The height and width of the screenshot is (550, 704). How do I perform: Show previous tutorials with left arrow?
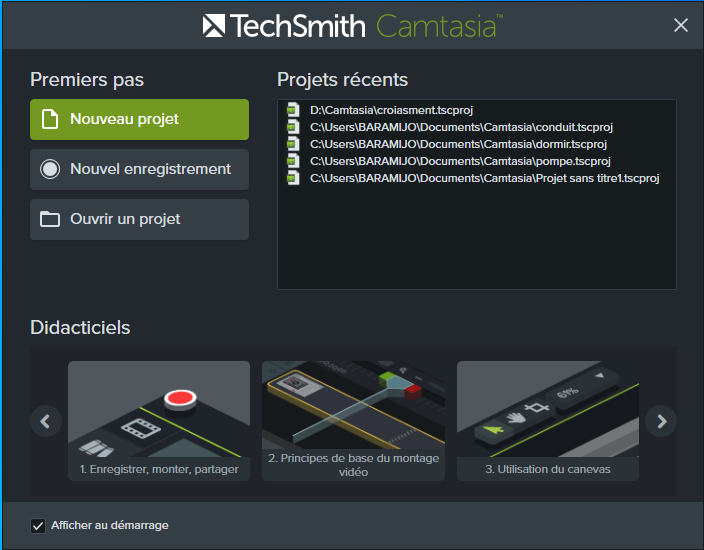pos(46,421)
